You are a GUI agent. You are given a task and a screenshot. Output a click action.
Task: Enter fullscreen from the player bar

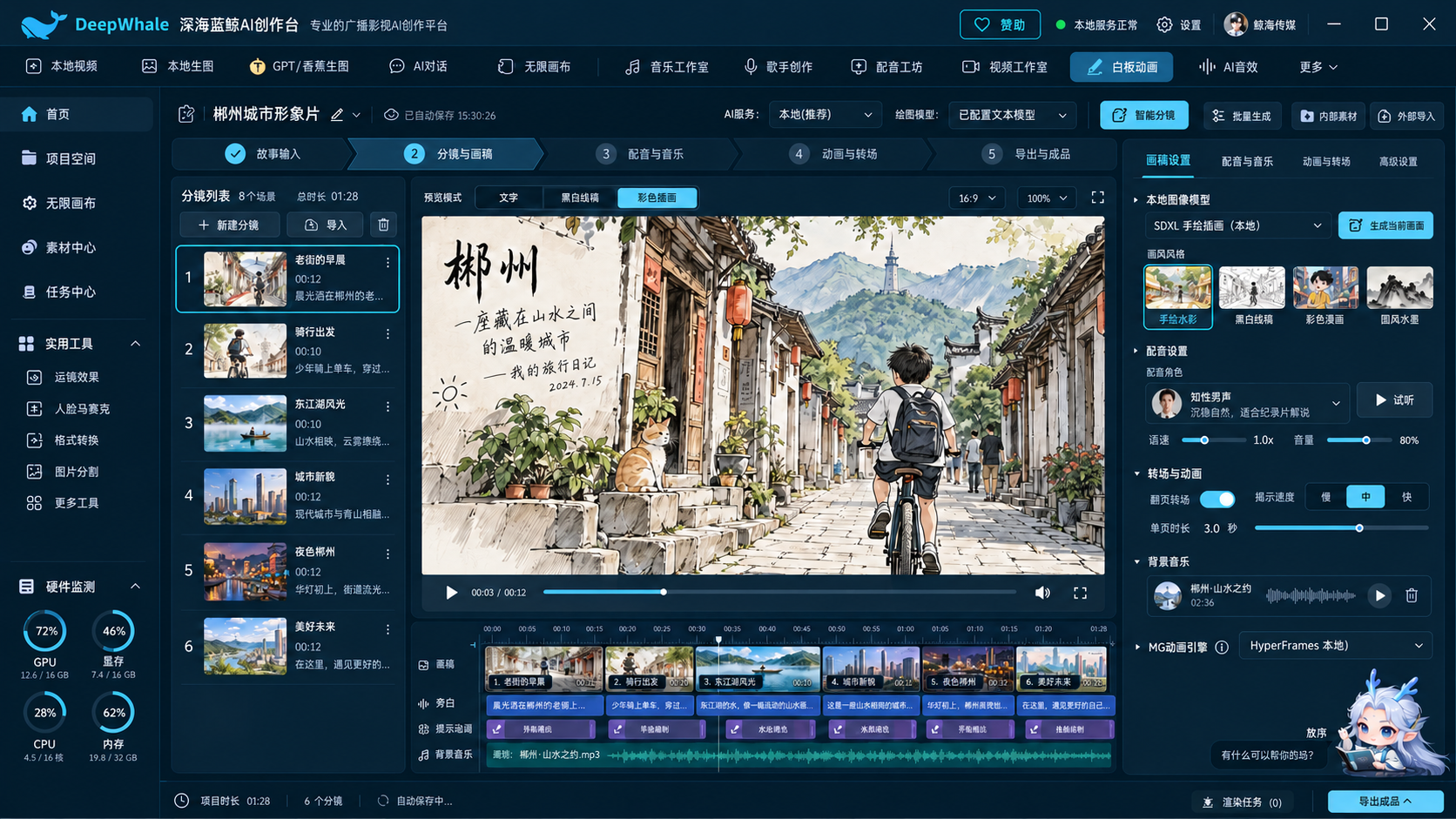pos(1081,593)
